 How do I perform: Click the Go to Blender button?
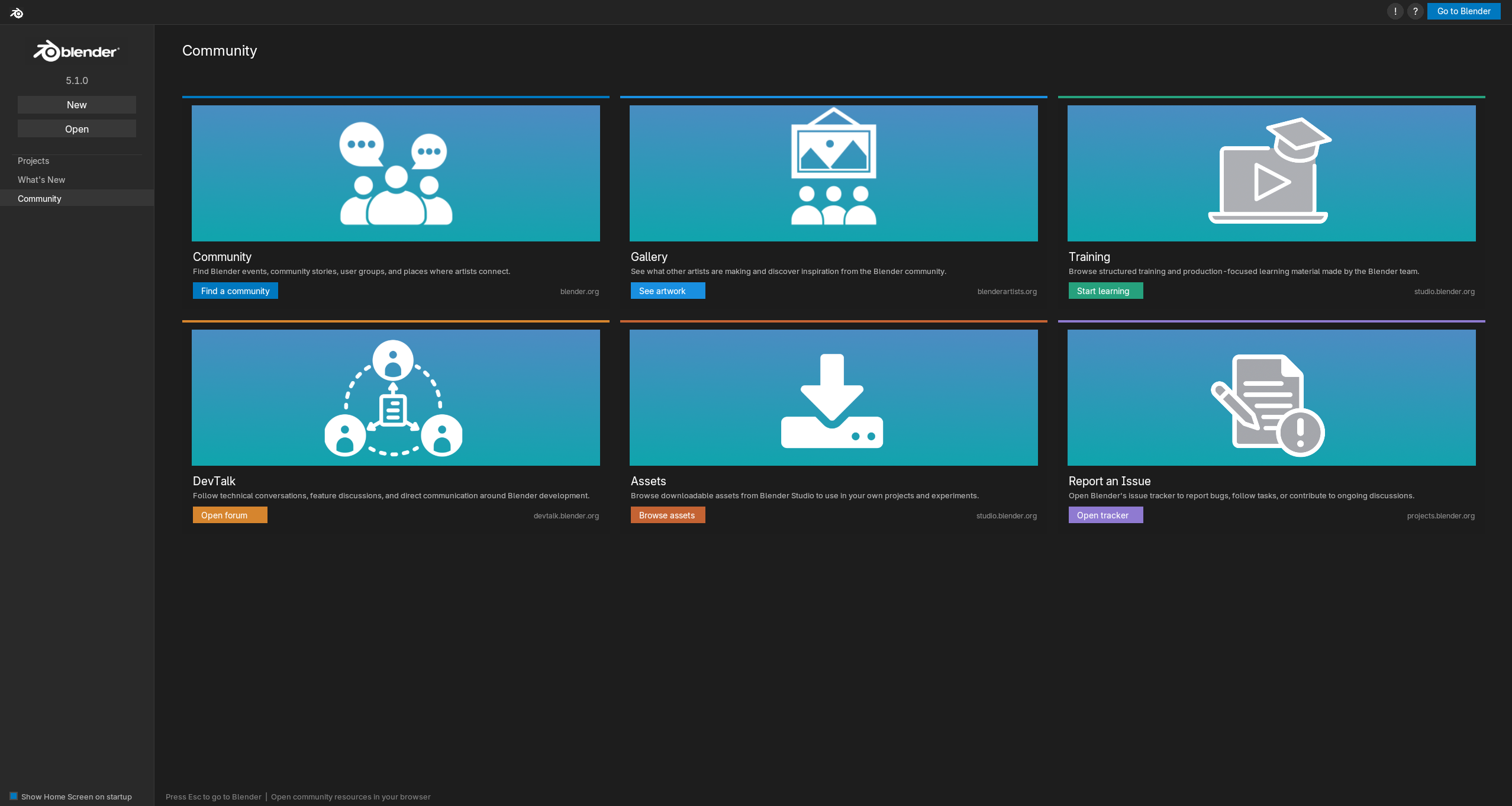point(1463,11)
